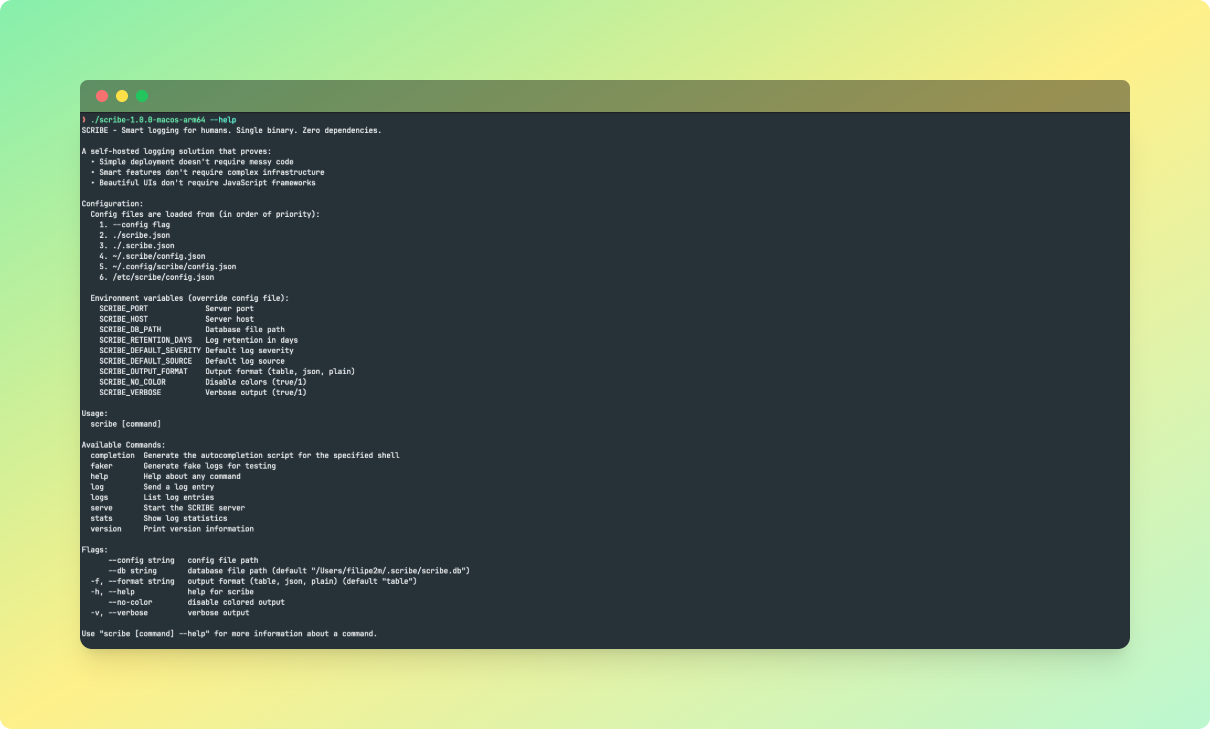This screenshot has width=1210, height=729.
Task: Click the SCRIBE_DB_PATH variable name
Action: 130,329
